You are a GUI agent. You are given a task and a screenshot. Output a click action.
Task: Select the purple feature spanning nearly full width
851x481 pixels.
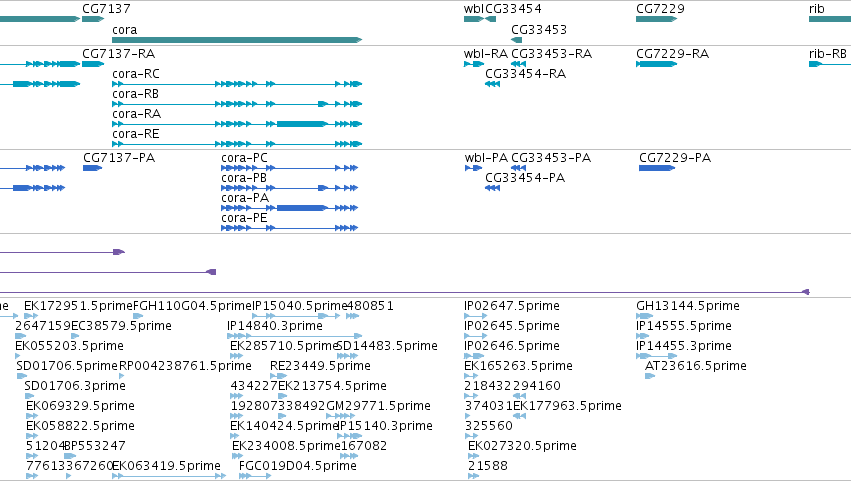click(405, 292)
